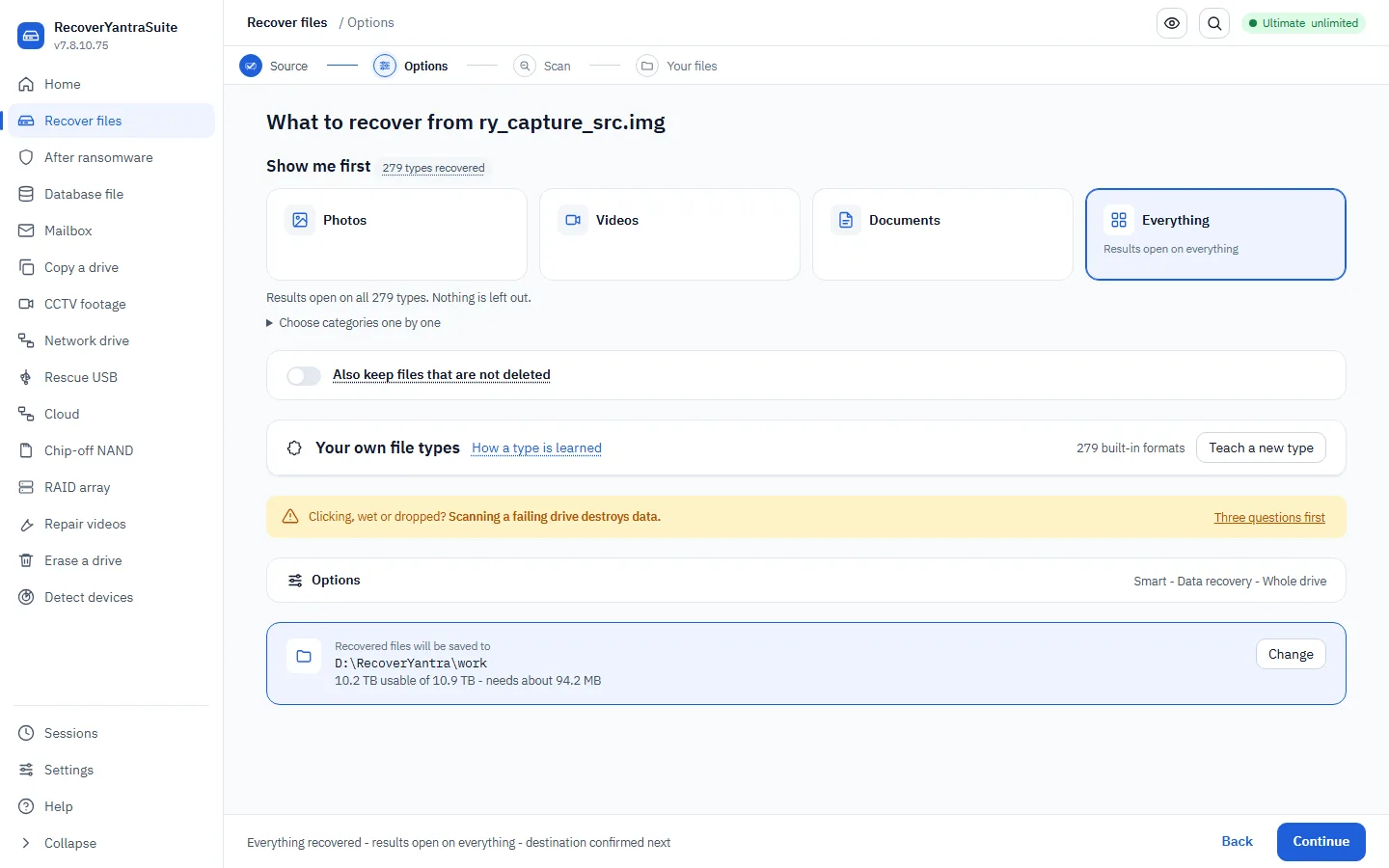The width and height of the screenshot is (1389, 868).
Task: Select the Options step
Action: (x=411, y=66)
